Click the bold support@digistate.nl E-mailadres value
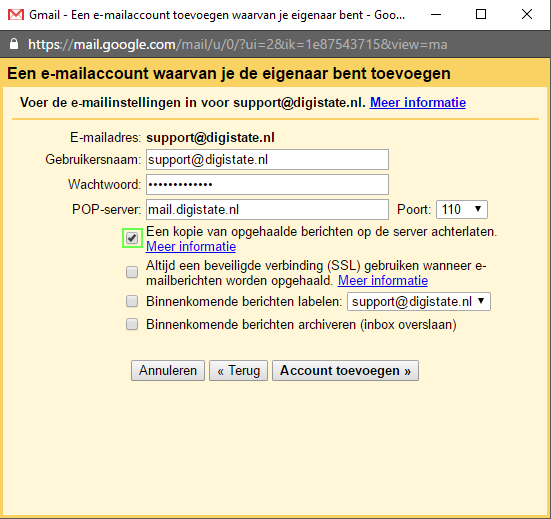This screenshot has width=551, height=519. pos(210,137)
